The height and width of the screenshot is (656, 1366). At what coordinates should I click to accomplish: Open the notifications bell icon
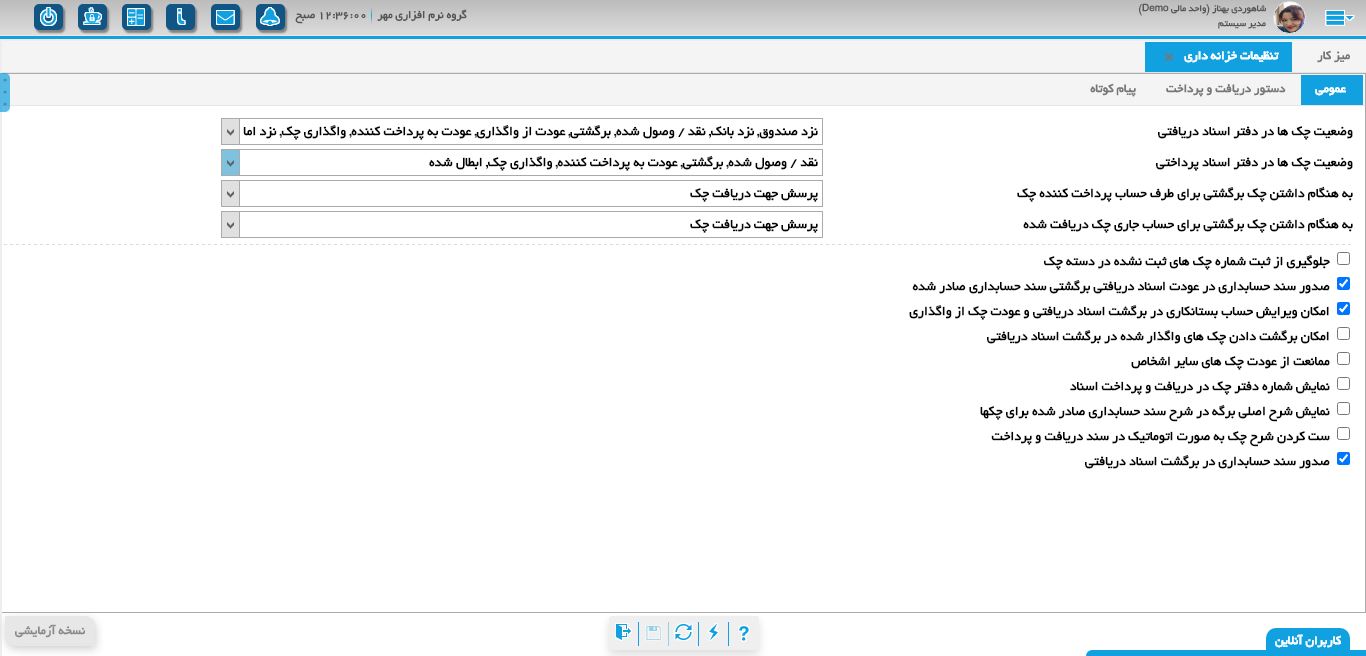point(270,17)
